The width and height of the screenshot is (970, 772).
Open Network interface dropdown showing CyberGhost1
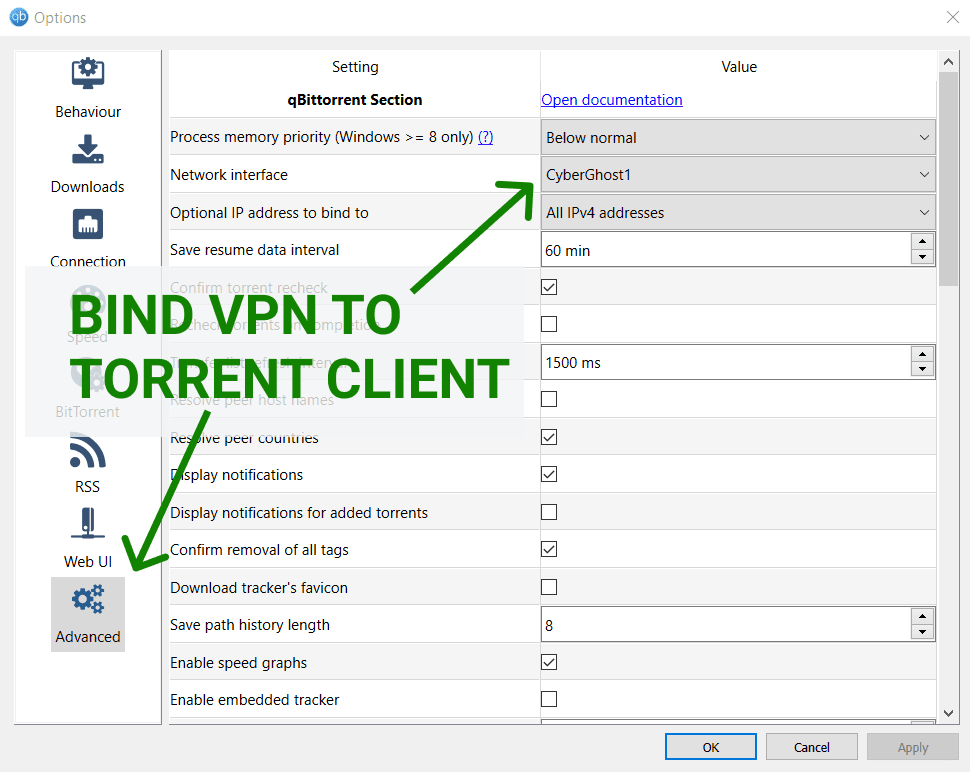coord(738,175)
